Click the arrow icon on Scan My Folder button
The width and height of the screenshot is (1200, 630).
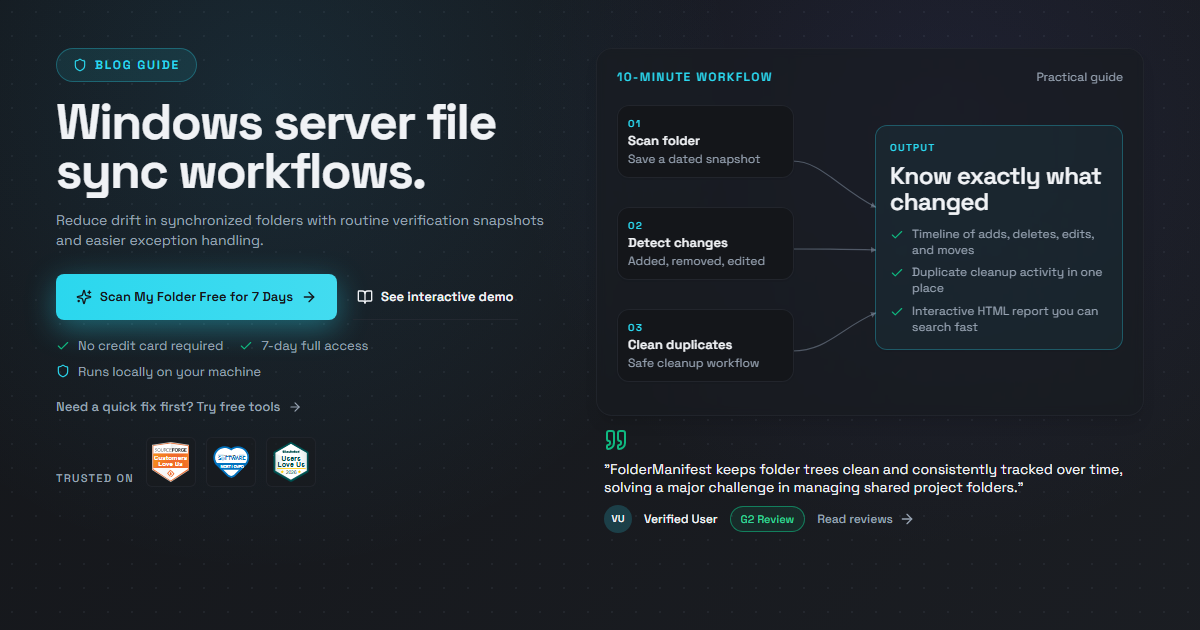(309, 297)
